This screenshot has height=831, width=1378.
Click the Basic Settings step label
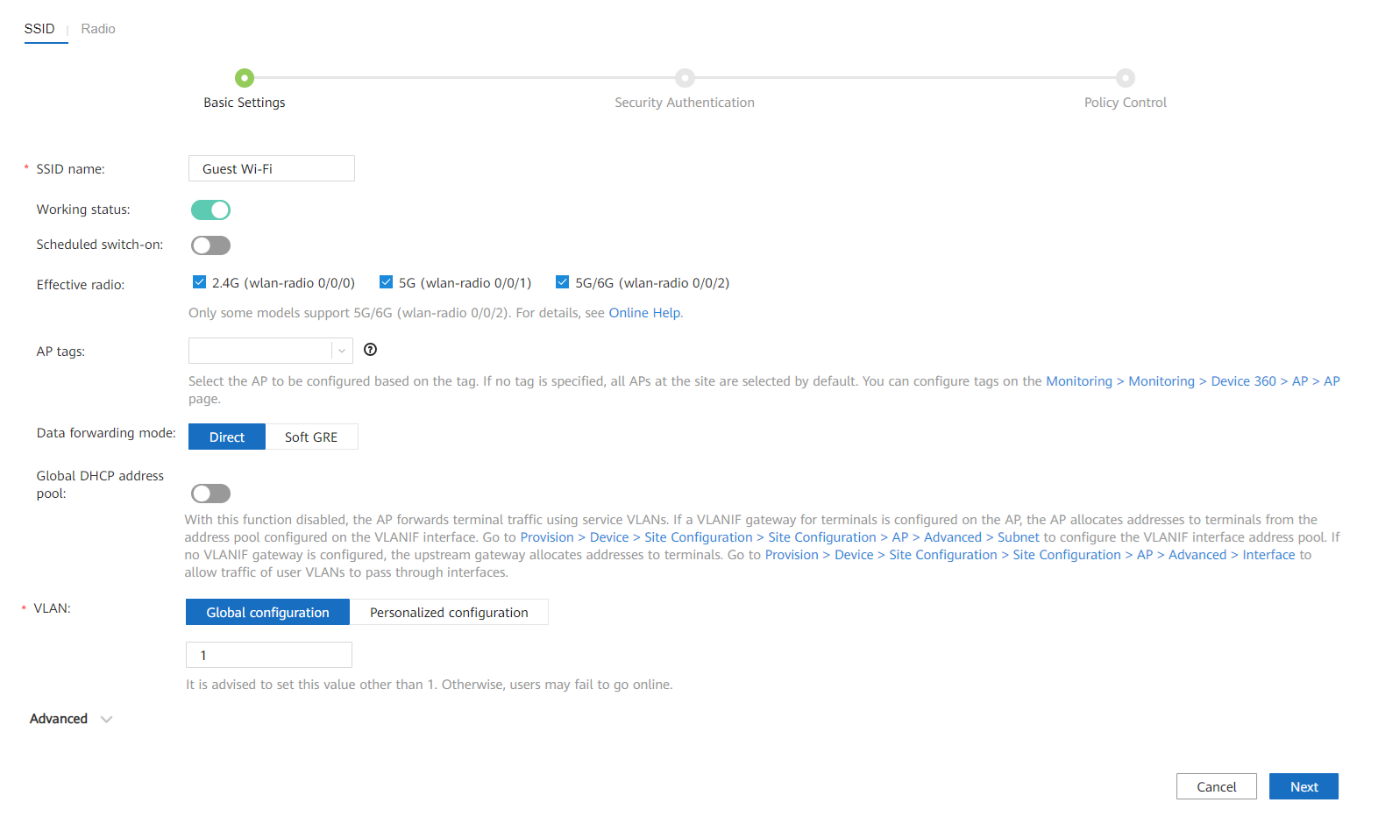pos(244,103)
